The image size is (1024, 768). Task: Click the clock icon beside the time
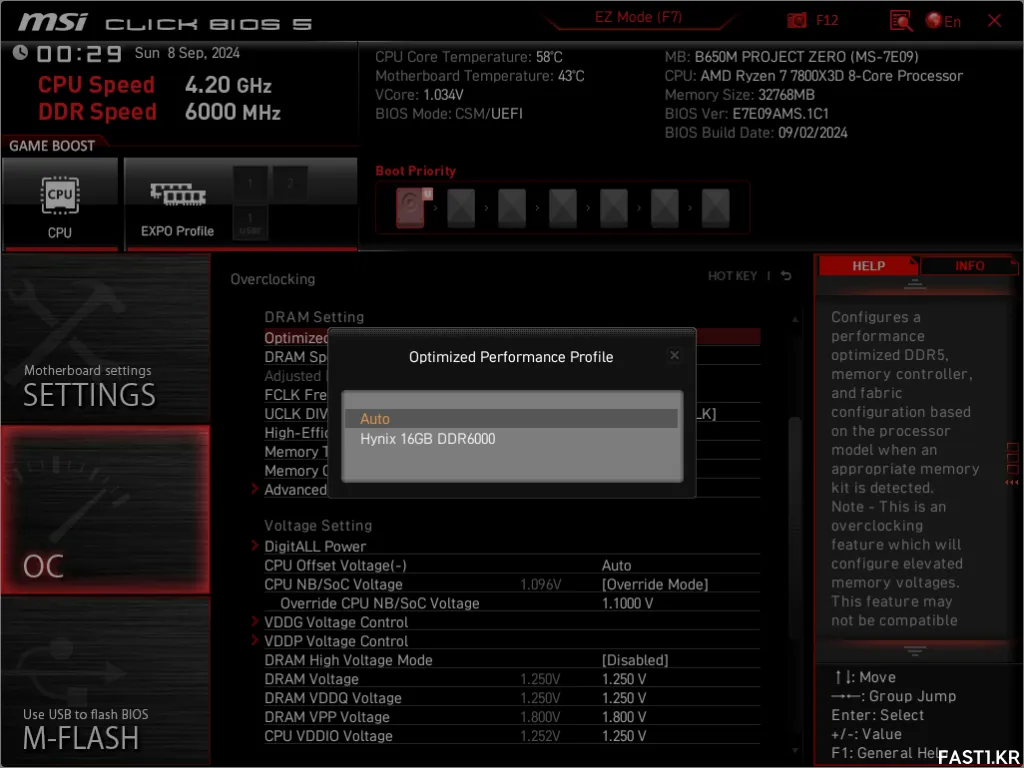(x=20, y=52)
